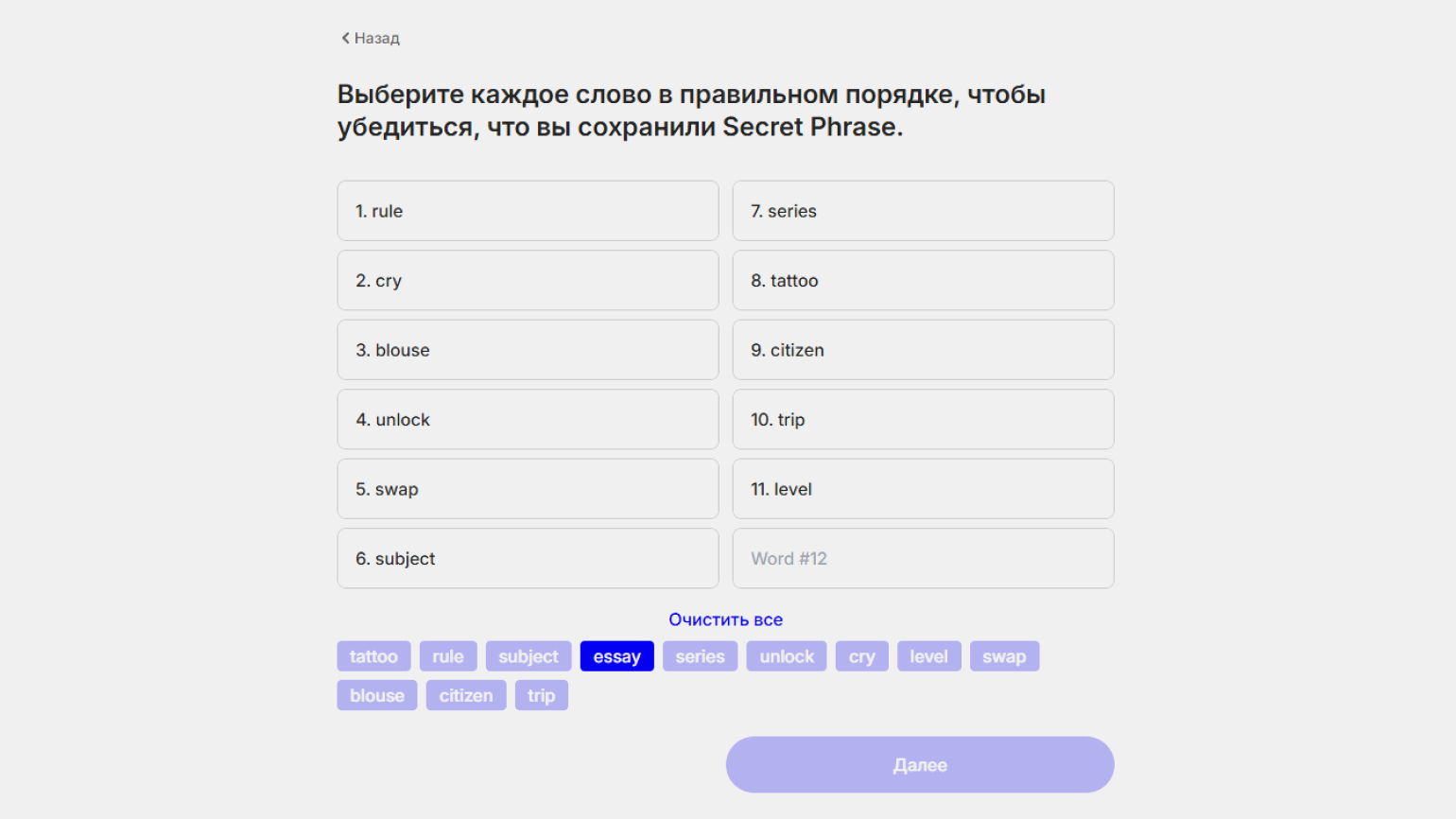Click field 11 containing level
Image resolution: width=1456 pixels, height=819 pixels.
coord(923,489)
